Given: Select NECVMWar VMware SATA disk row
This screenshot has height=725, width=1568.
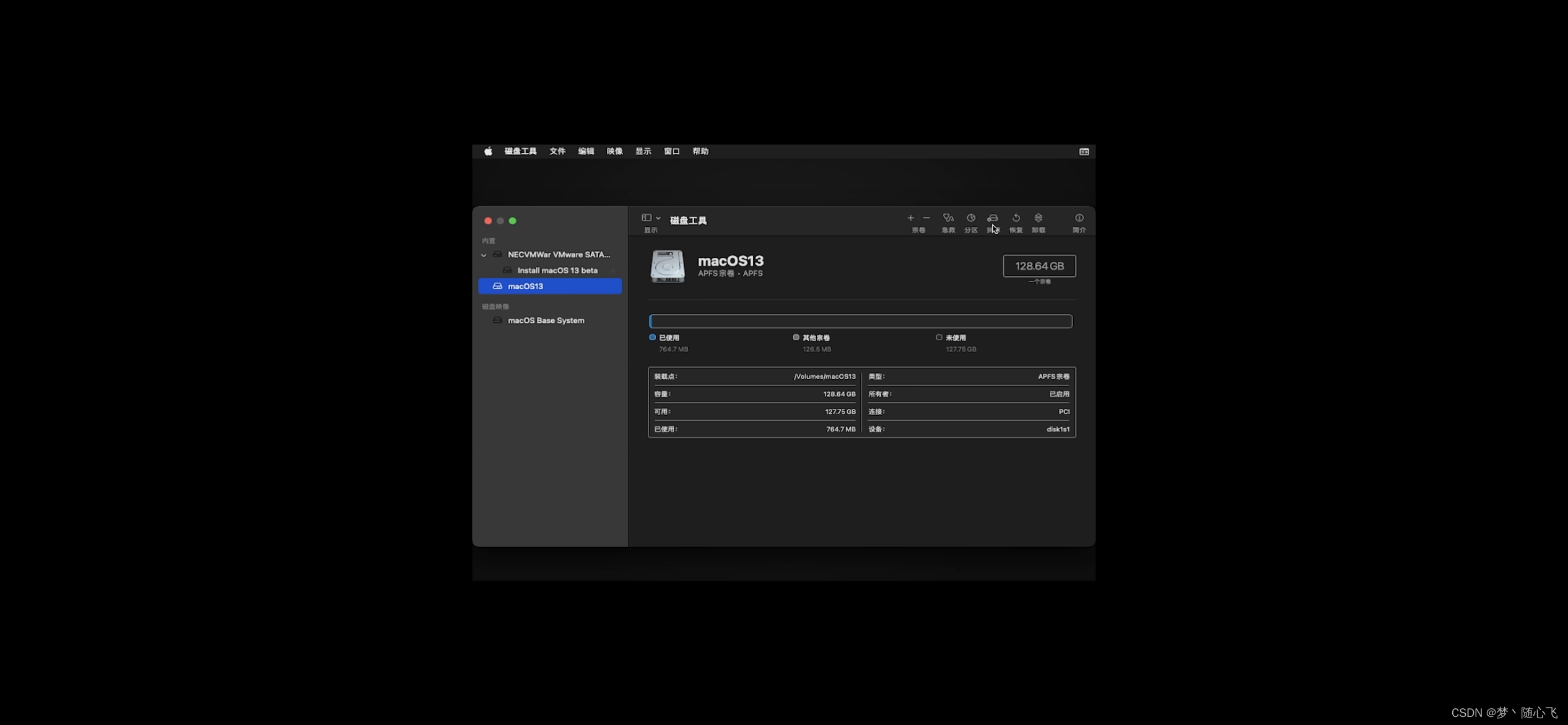Looking at the screenshot, I should pos(550,255).
